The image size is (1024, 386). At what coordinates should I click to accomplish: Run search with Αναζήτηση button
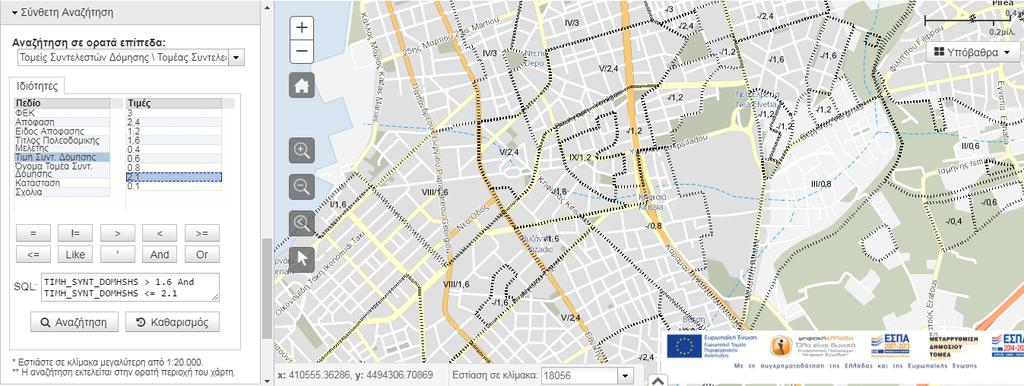pos(74,322)
